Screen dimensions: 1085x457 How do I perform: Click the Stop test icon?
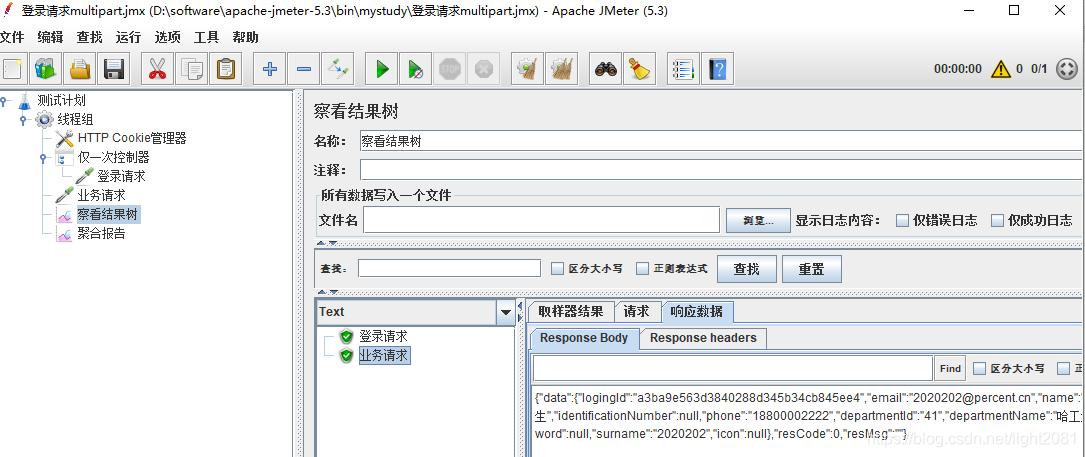pyautogui.click(x=450, y=69)
